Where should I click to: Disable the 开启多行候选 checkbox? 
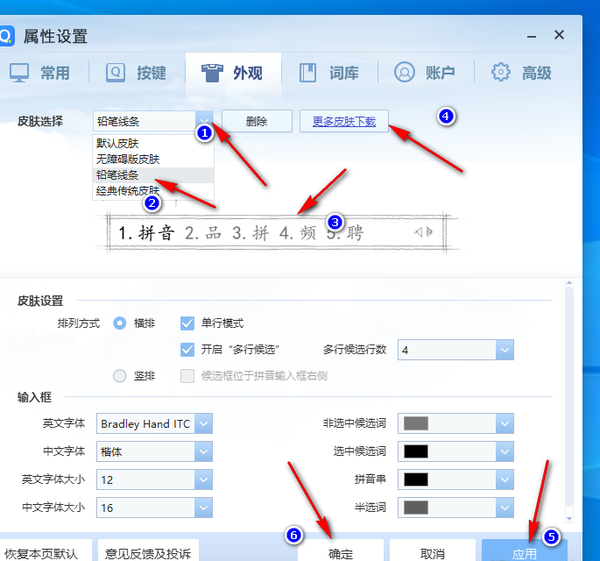pyautogui.click(x=188, y=349)
